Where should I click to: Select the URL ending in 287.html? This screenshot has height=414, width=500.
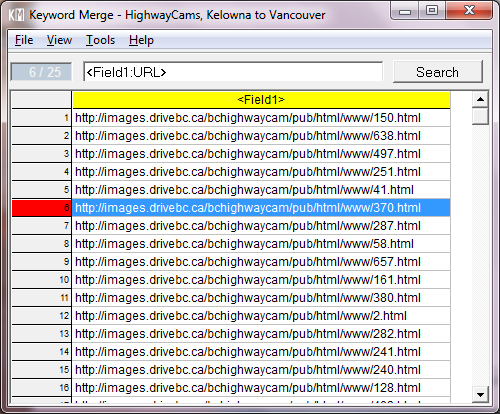pyautogui.click(x=261, y=226)
